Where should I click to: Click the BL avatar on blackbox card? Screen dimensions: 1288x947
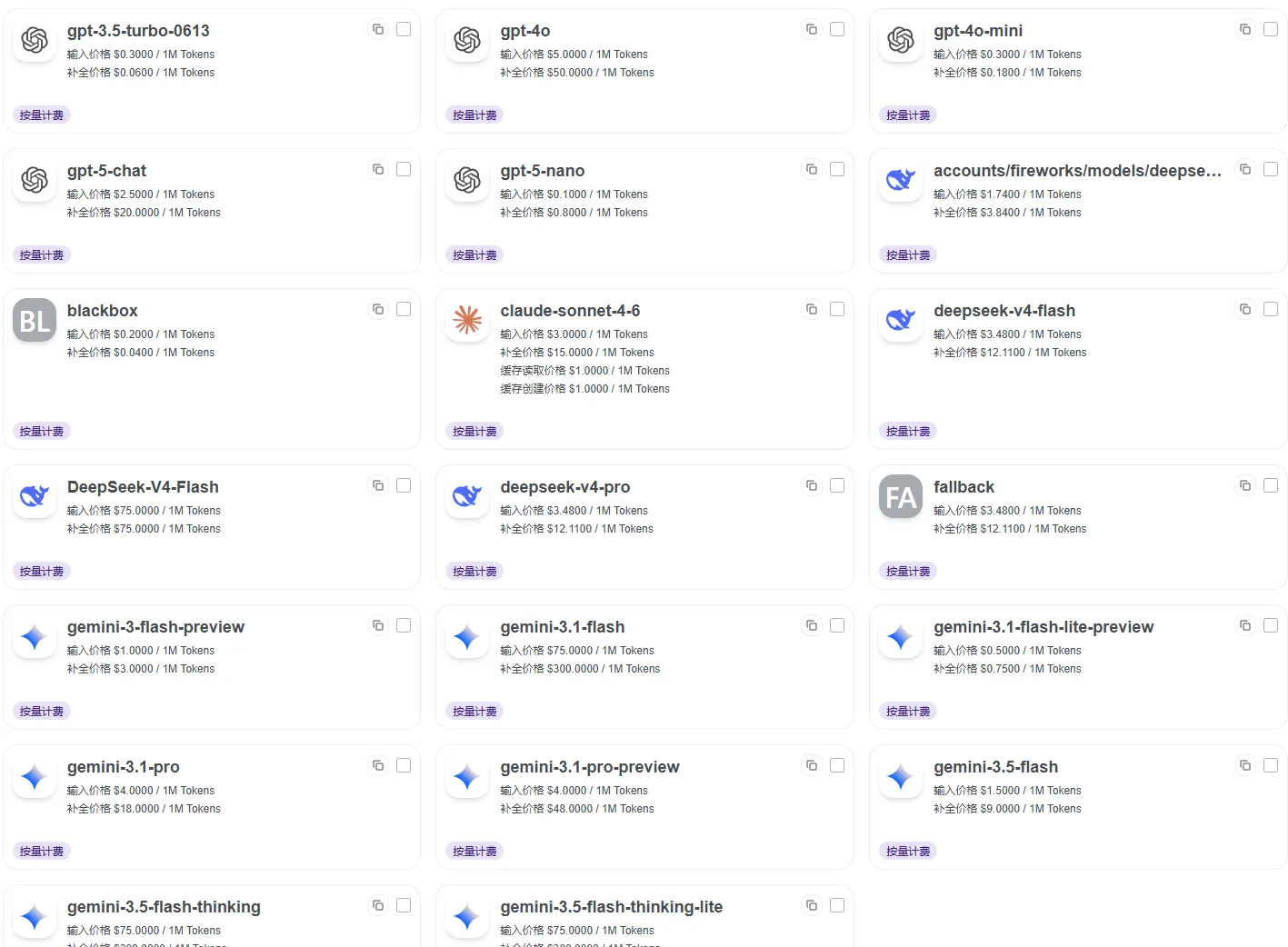pos(35,321)
